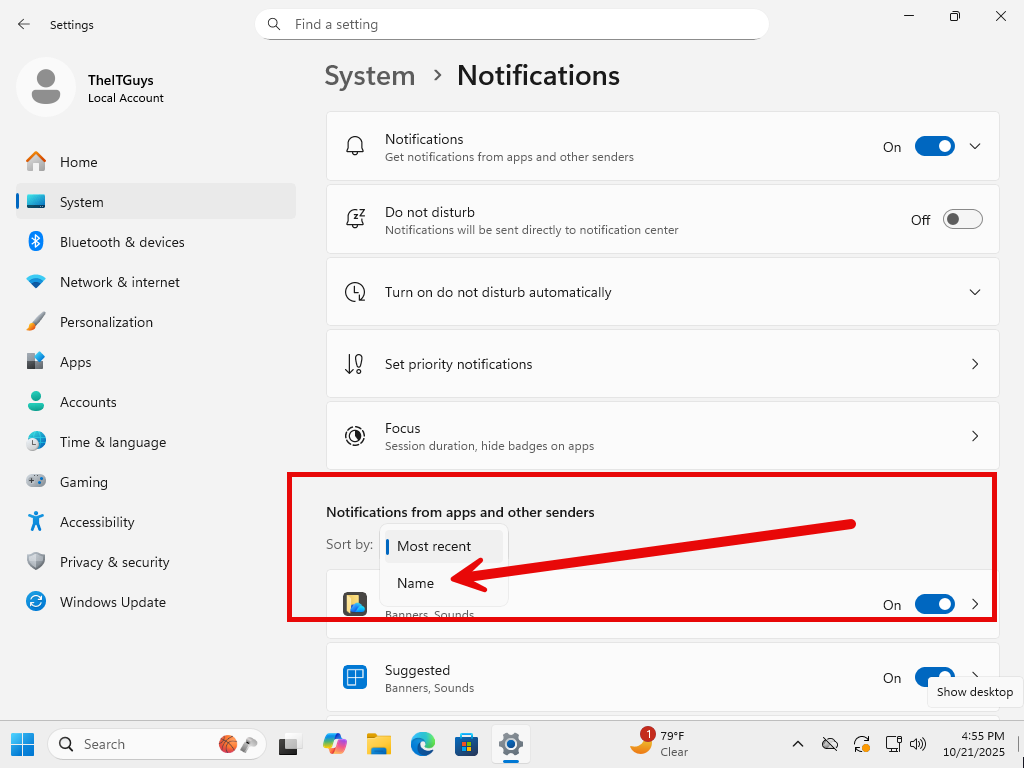The image size is (1024, 768).
Task: Toggle off Suggested notifications
Action: pyautogui.click(x=934, y=678)
